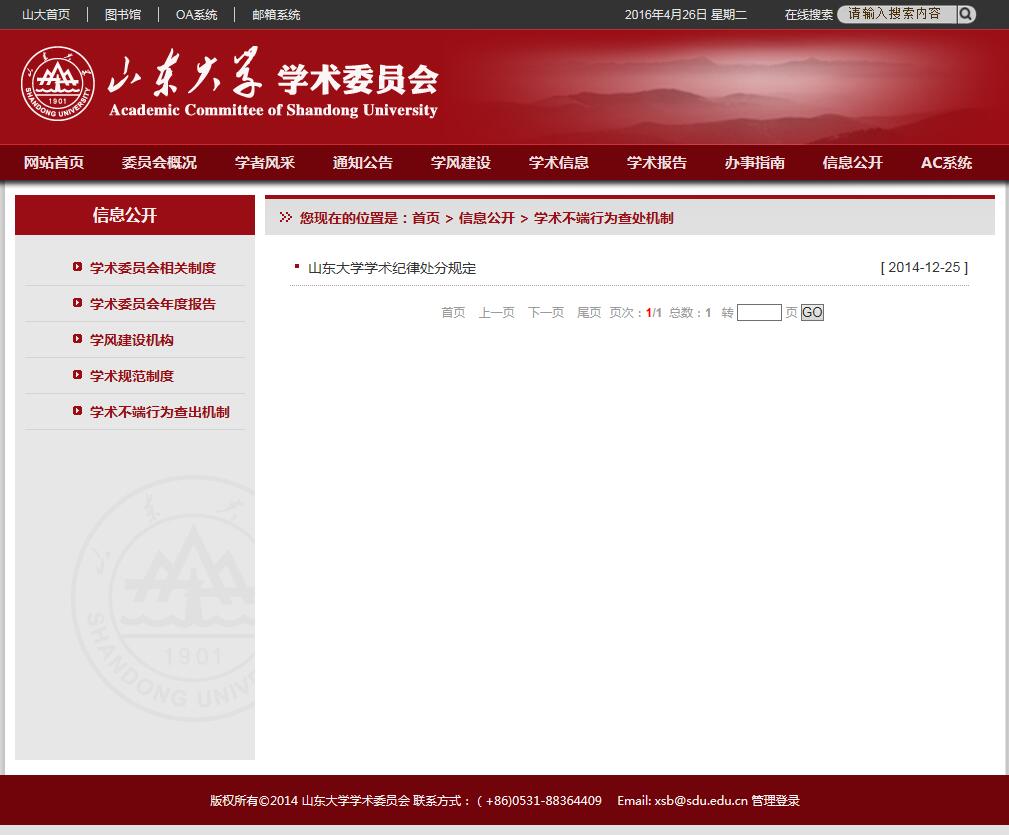Click page count 页次：1/1 text
This screenshot has height=835, width=1009.
pos(636,313)
